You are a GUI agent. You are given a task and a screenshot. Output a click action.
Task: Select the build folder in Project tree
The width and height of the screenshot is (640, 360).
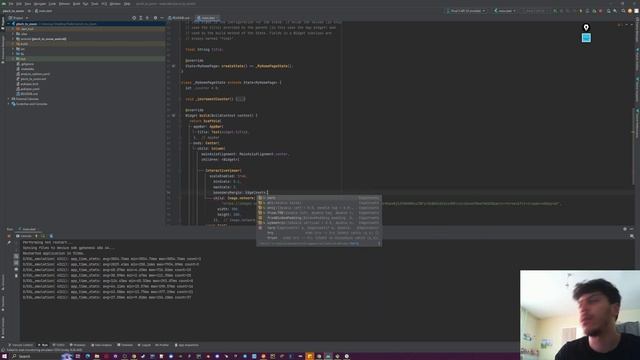click(24, 44)
